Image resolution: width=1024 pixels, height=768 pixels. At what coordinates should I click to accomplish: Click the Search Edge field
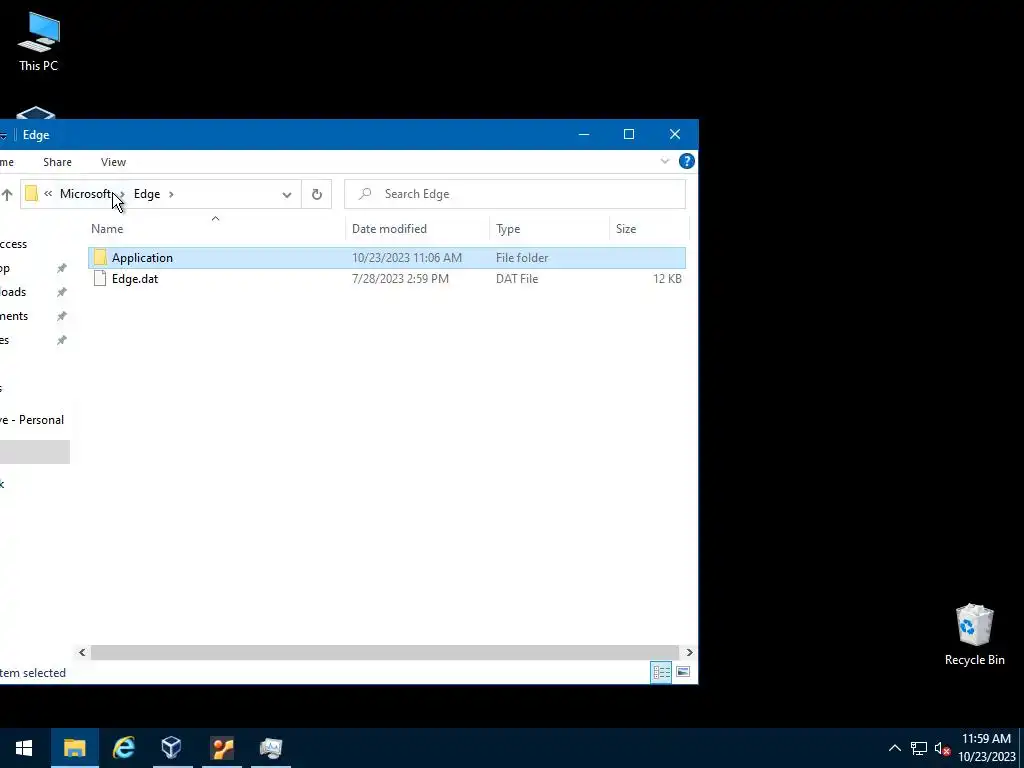click(515, 194)
